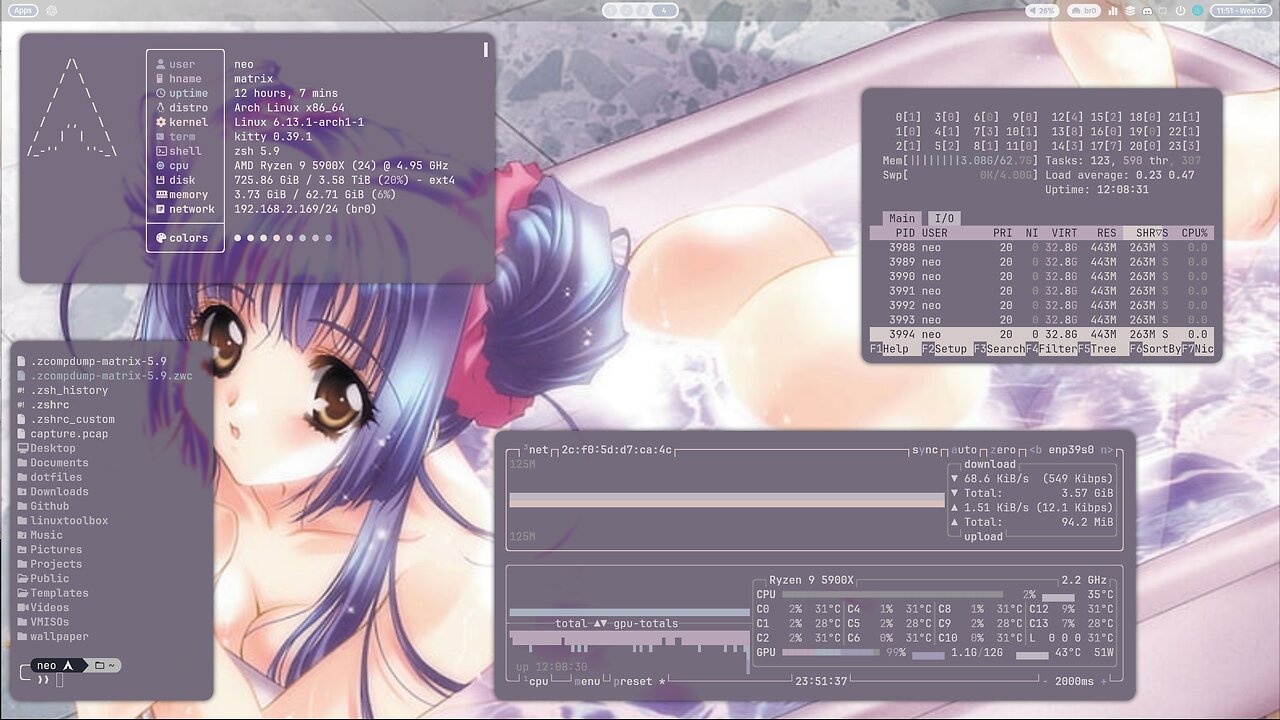
Task: Open the Music folder icon
Action: pos(22,535)
